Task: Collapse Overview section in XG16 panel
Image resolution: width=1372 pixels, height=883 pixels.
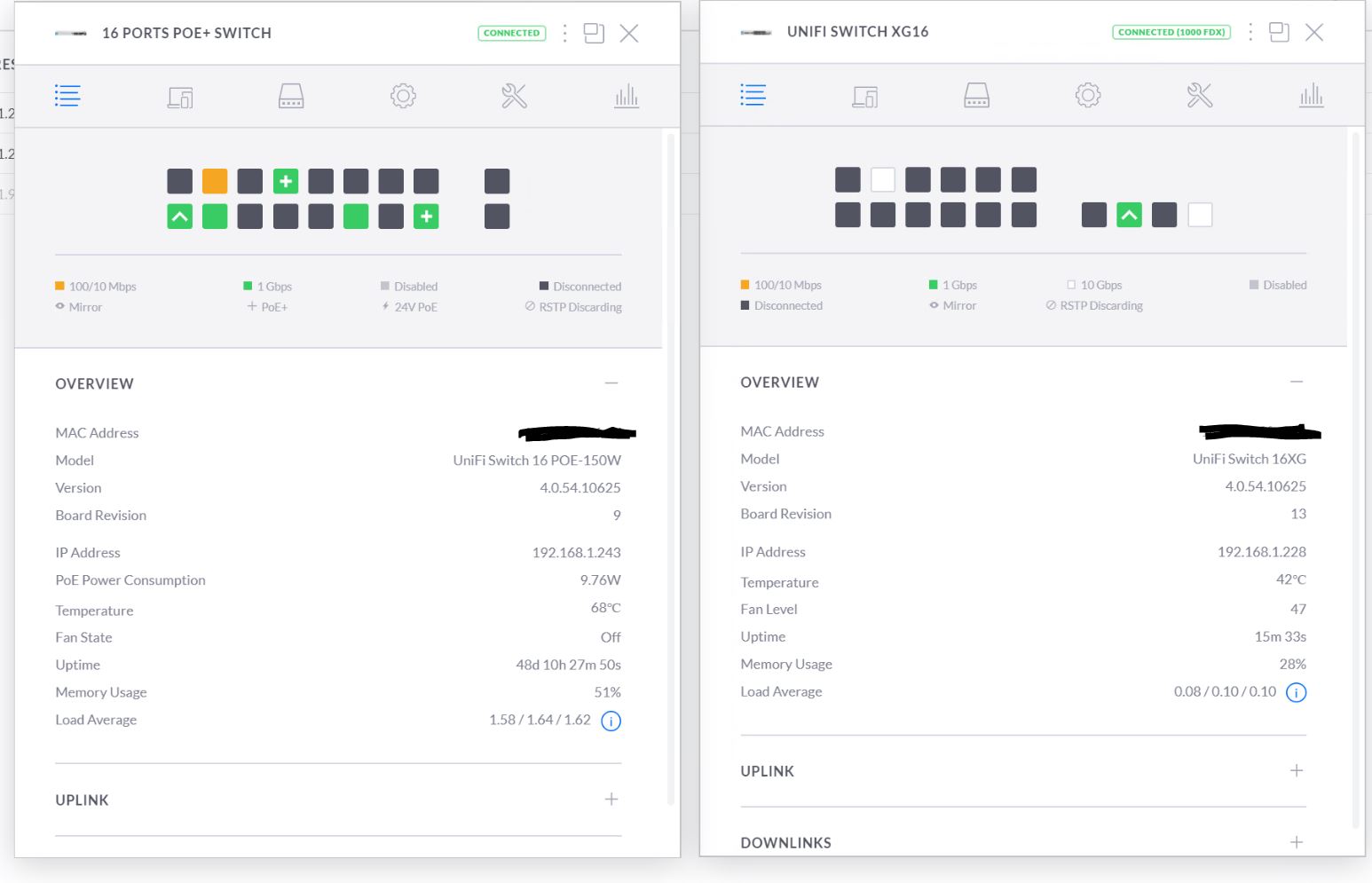Action: 1297,382
